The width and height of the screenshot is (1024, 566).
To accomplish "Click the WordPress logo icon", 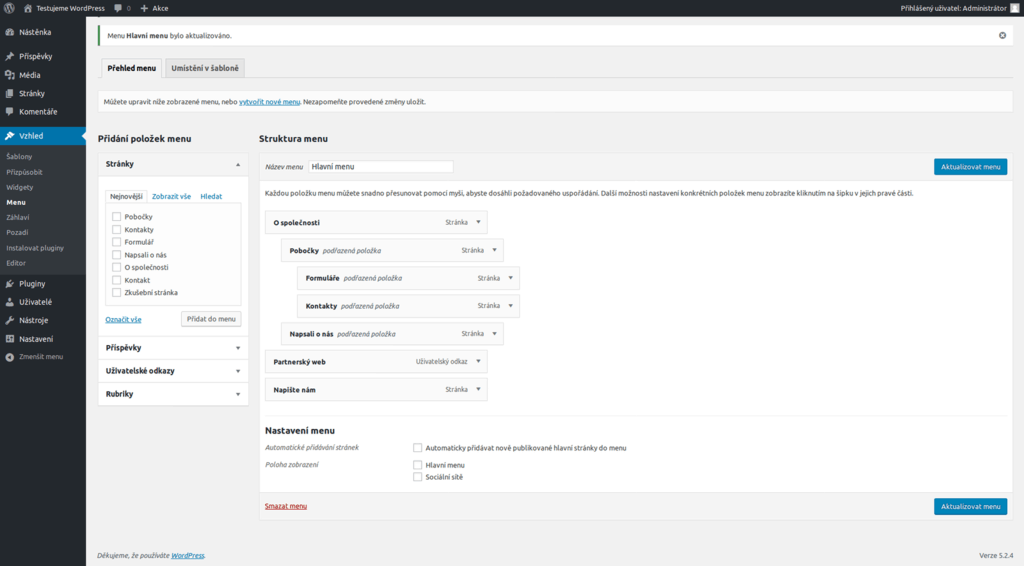I will pyautogui.click(x=10, y=8).
